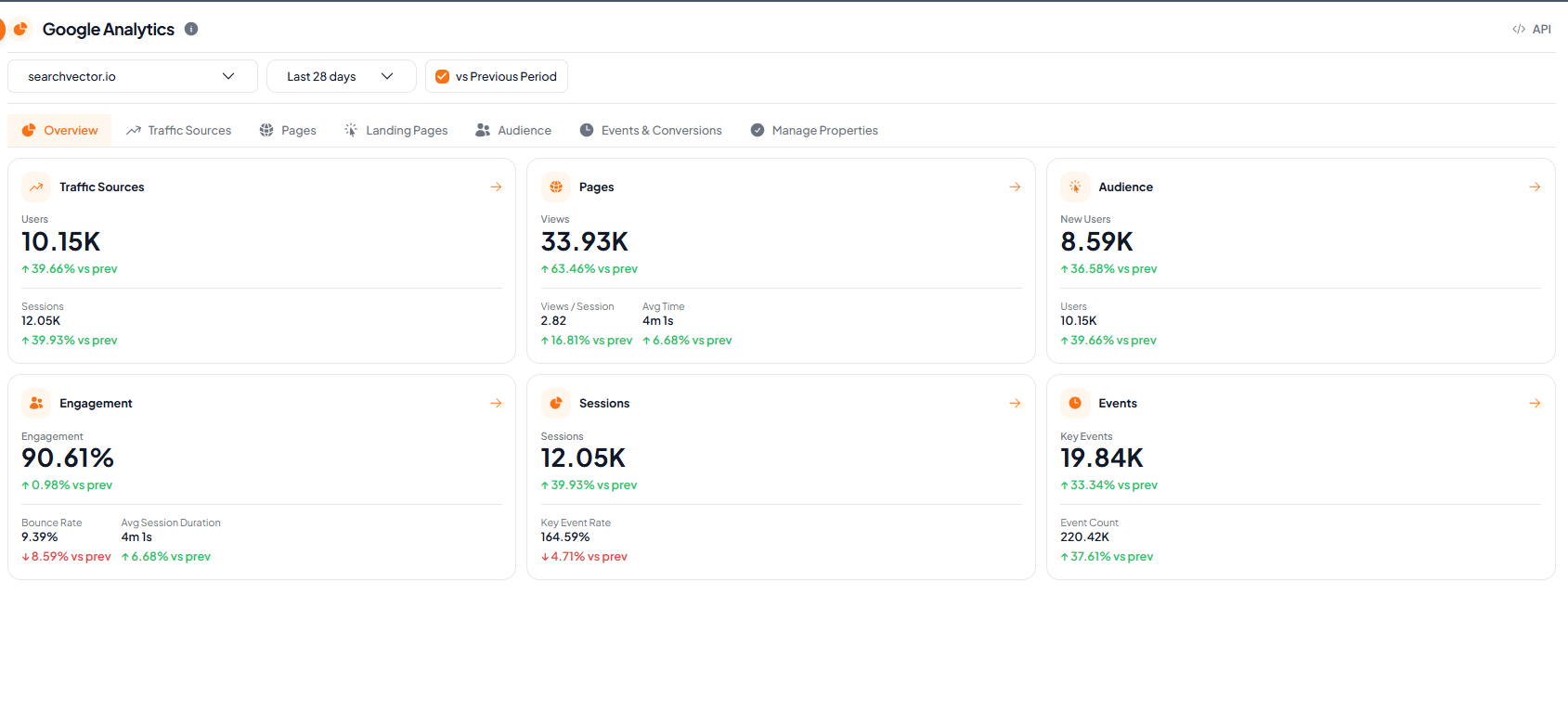
Task: Click the 8.59% vs prev bounce rate change
Action: [67, 556]
